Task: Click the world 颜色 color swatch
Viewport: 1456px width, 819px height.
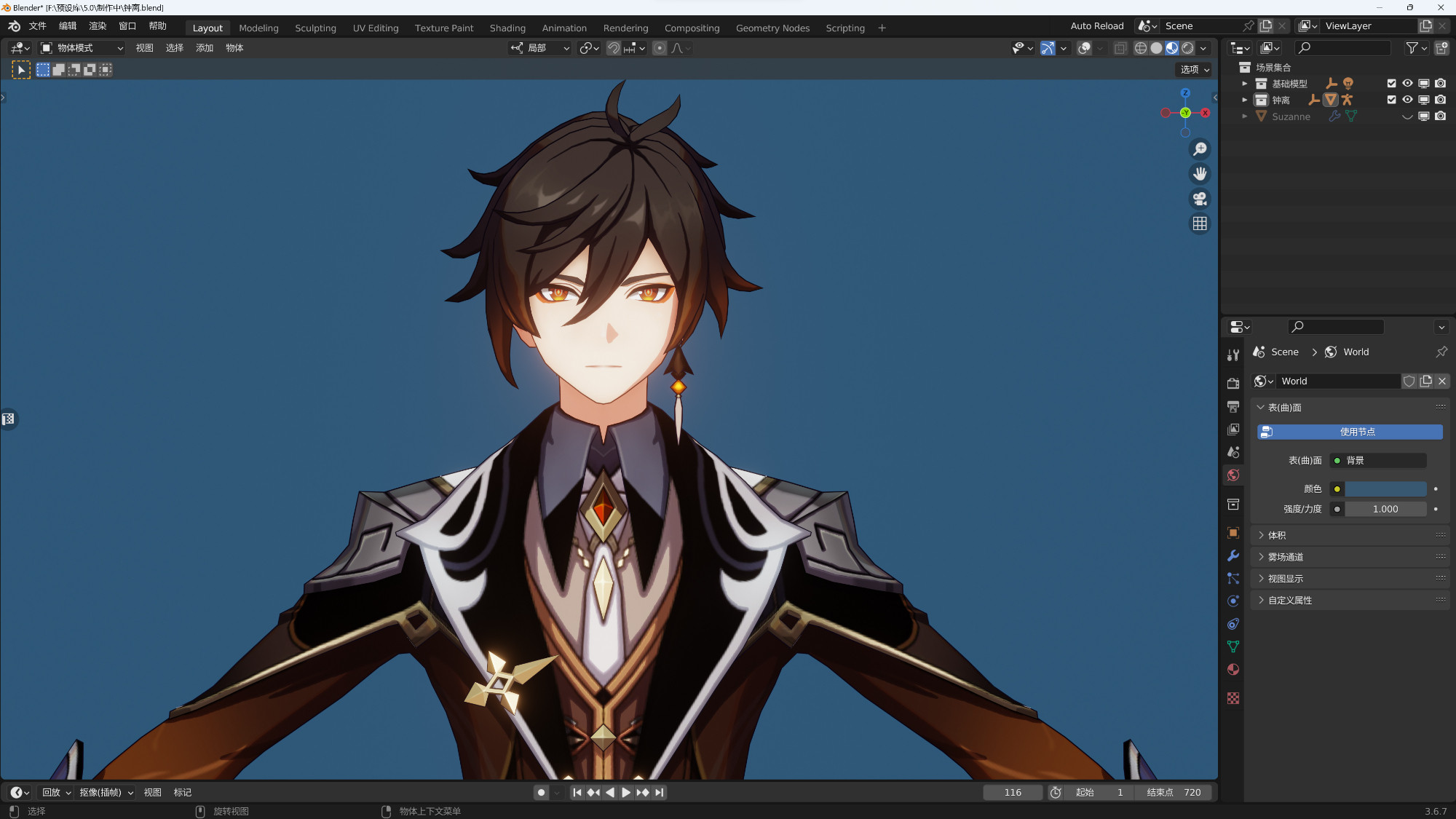Action: point(1385,488)
